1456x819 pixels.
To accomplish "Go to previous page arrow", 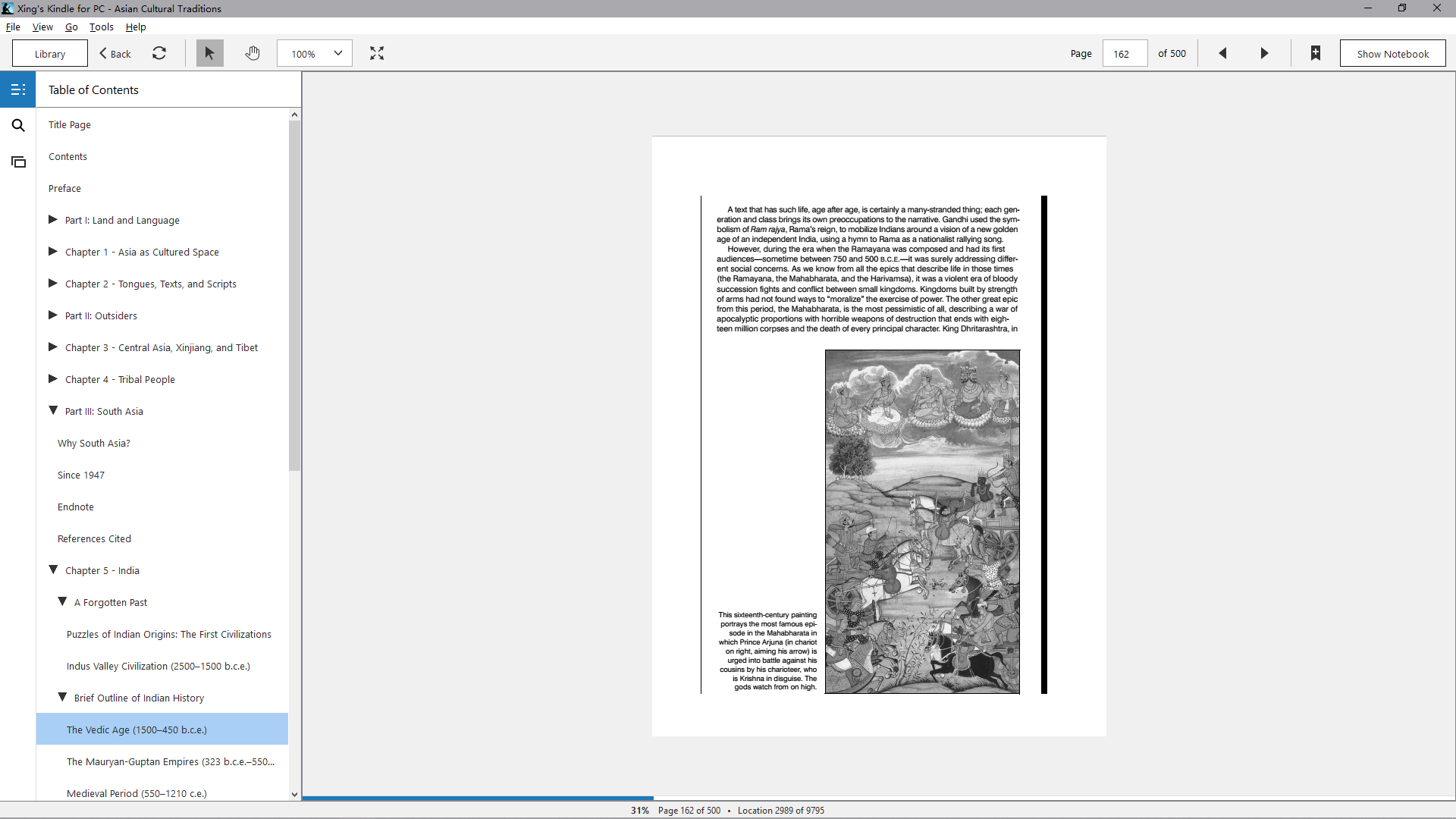I will point(1222,53).
